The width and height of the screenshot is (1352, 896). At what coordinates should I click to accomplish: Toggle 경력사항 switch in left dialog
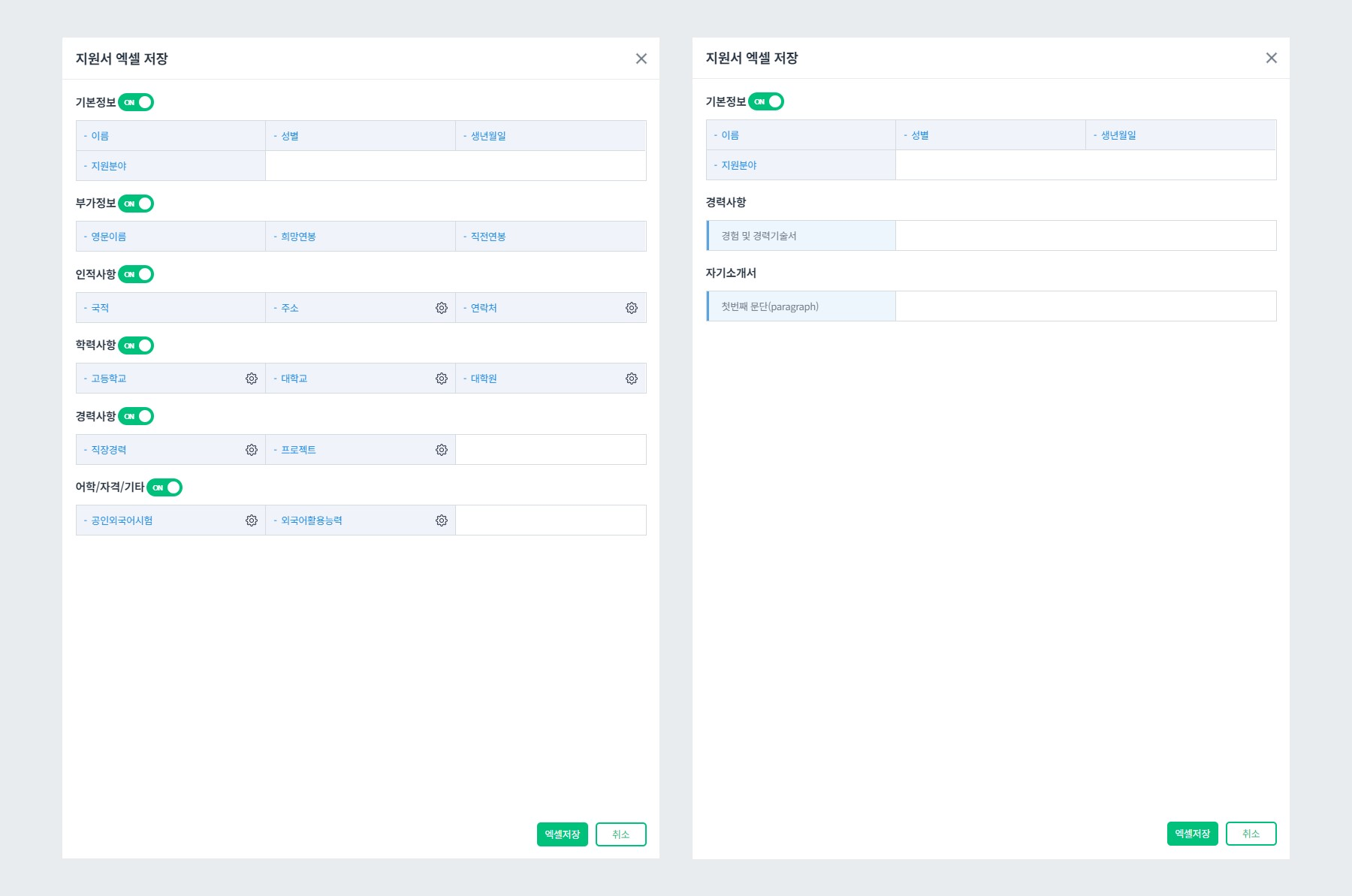136,416
